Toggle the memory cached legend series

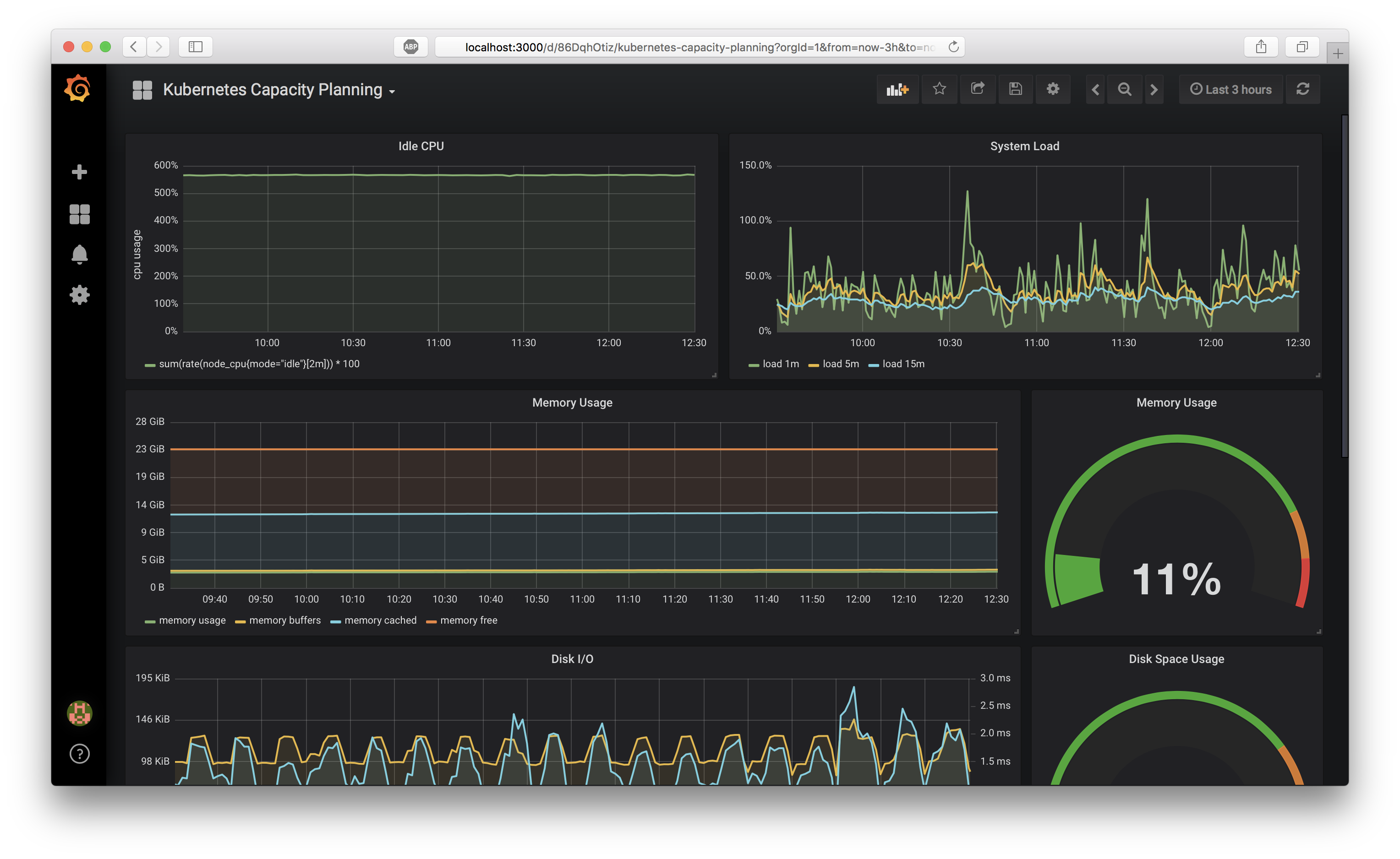381,620
